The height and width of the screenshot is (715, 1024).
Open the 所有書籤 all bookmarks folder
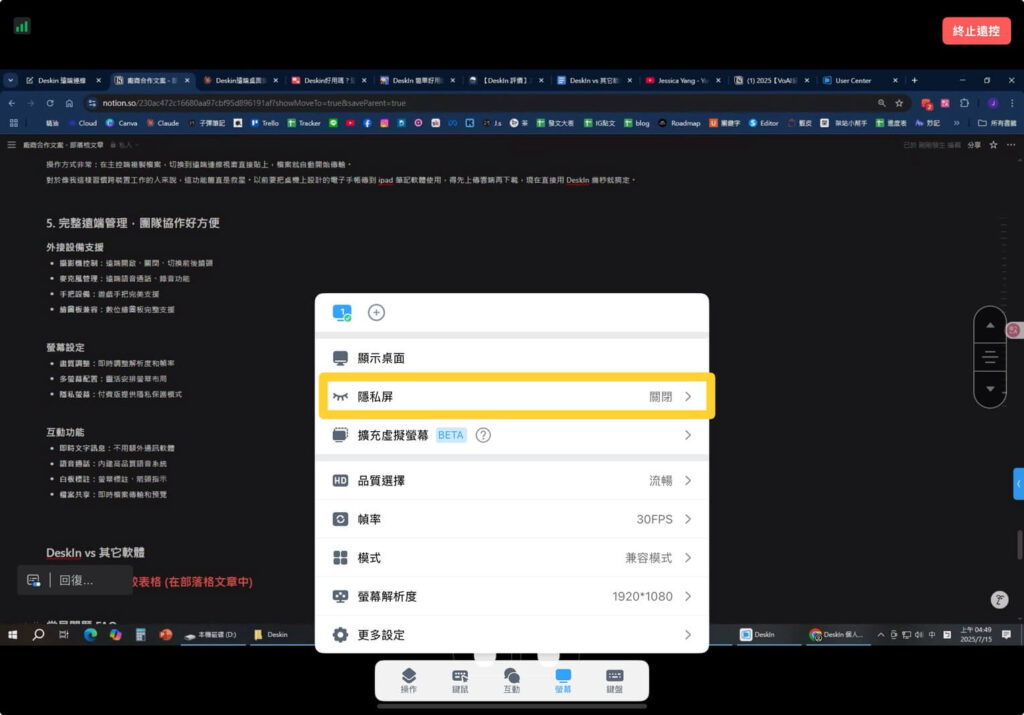coord(997,123)
